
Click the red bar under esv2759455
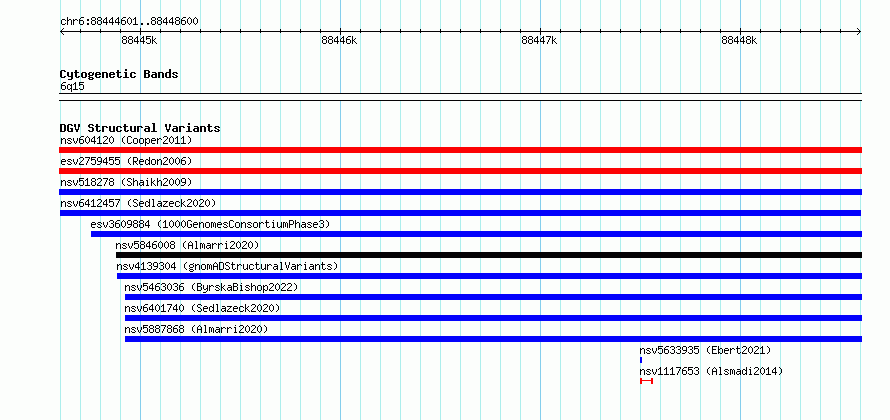pos(460,171)
